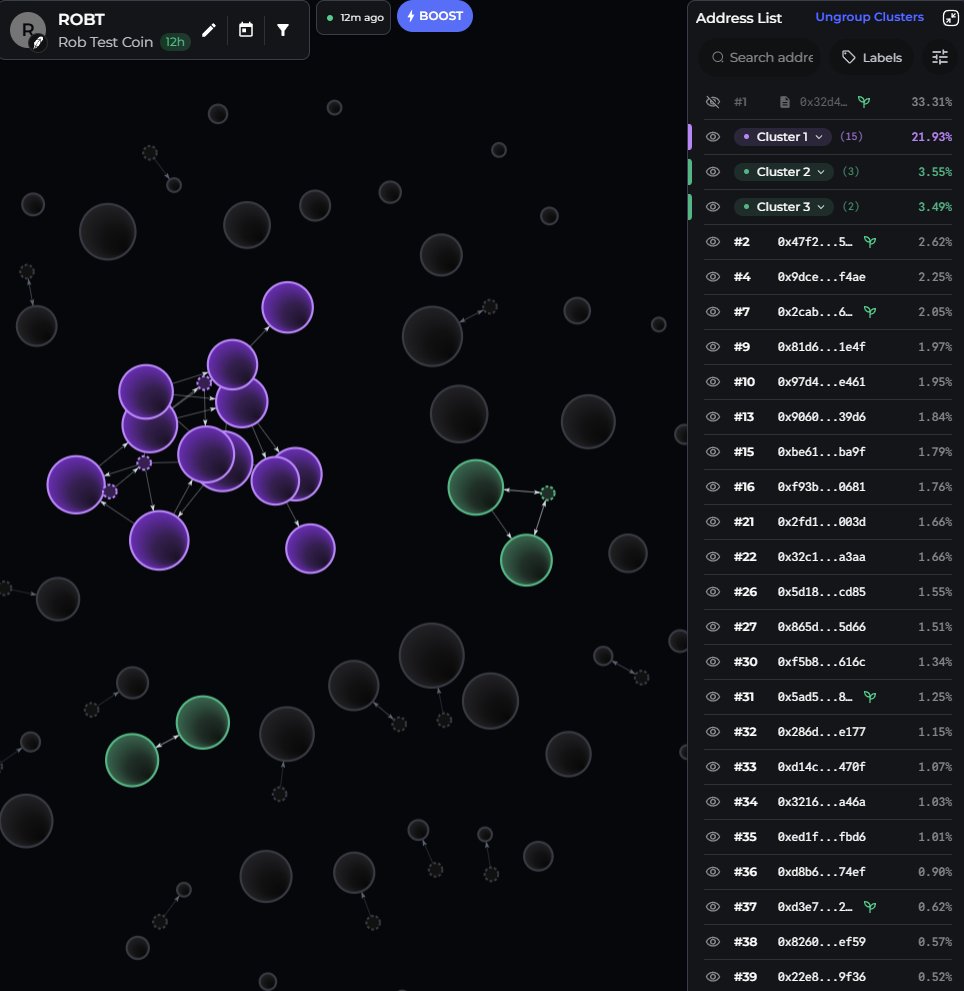
Task: Select address row 0x97d4...e461
Action: [827, 382]
